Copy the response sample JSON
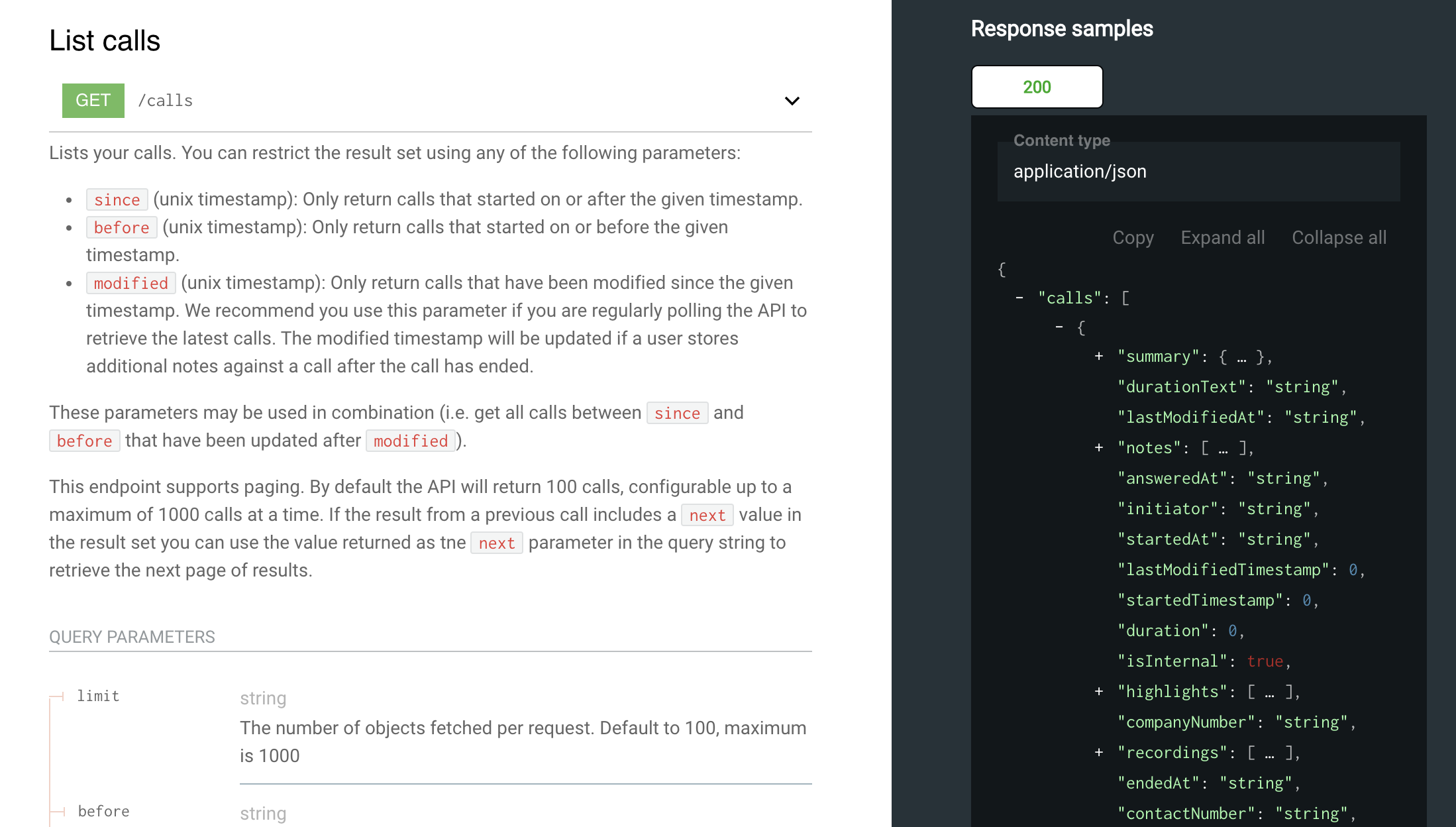Image resolution: width=1456 pixels, height=827 pixels. click(x=1133, y=238)
